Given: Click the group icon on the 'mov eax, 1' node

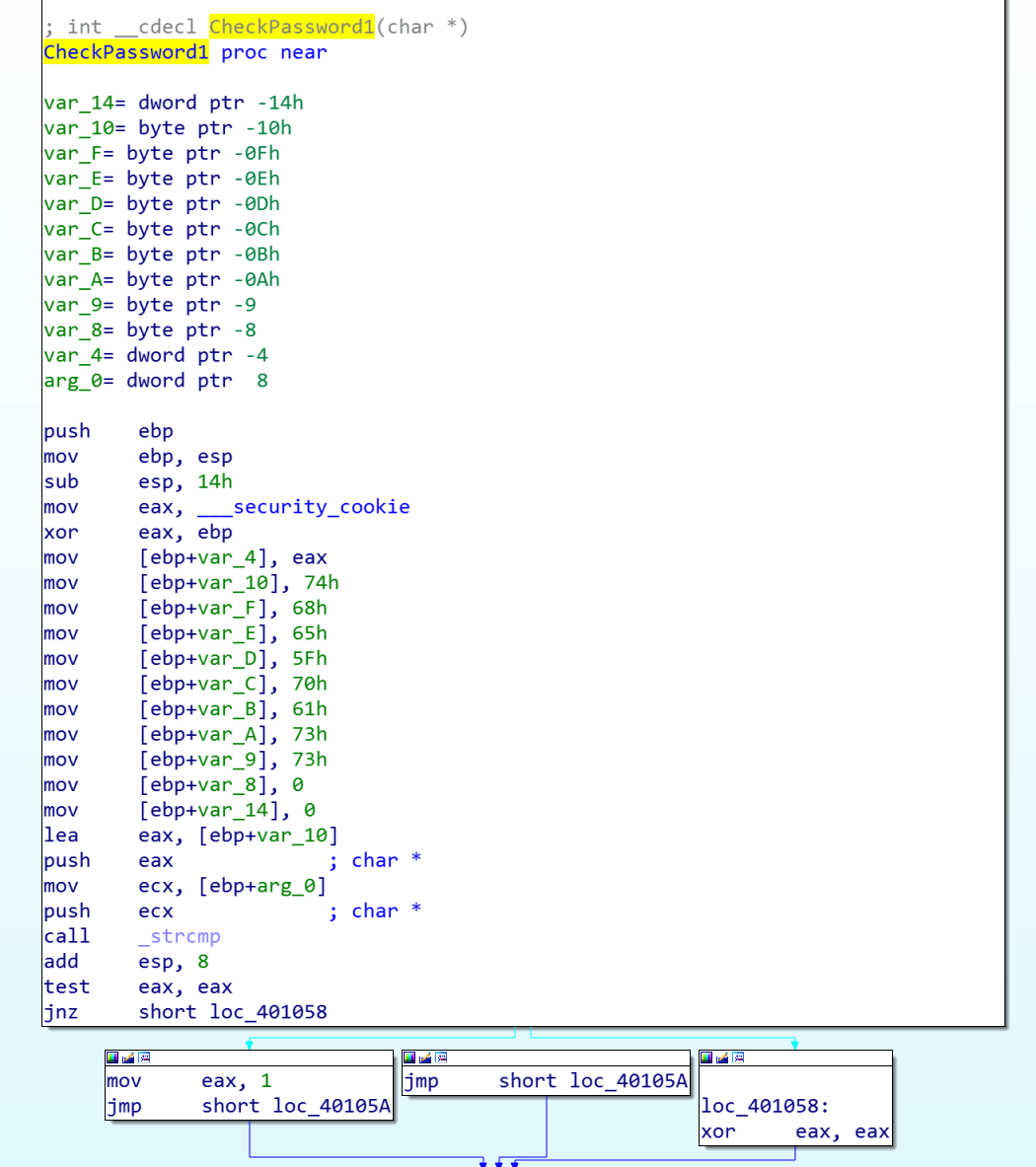Looking at the screenshot, I should (x=144, y=1058).
